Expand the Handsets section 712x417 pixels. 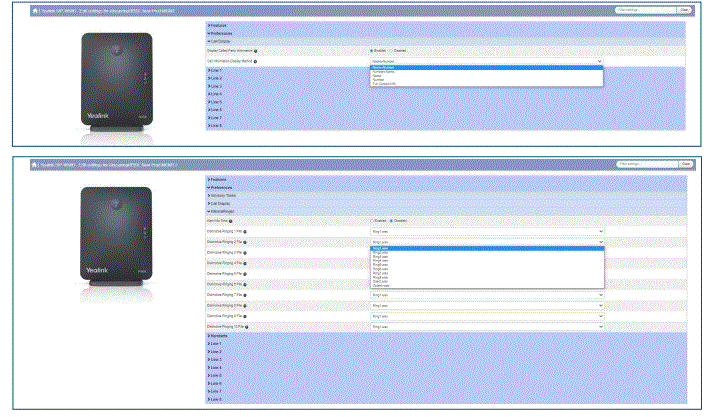pyautogui.click(x=446, y=336)
